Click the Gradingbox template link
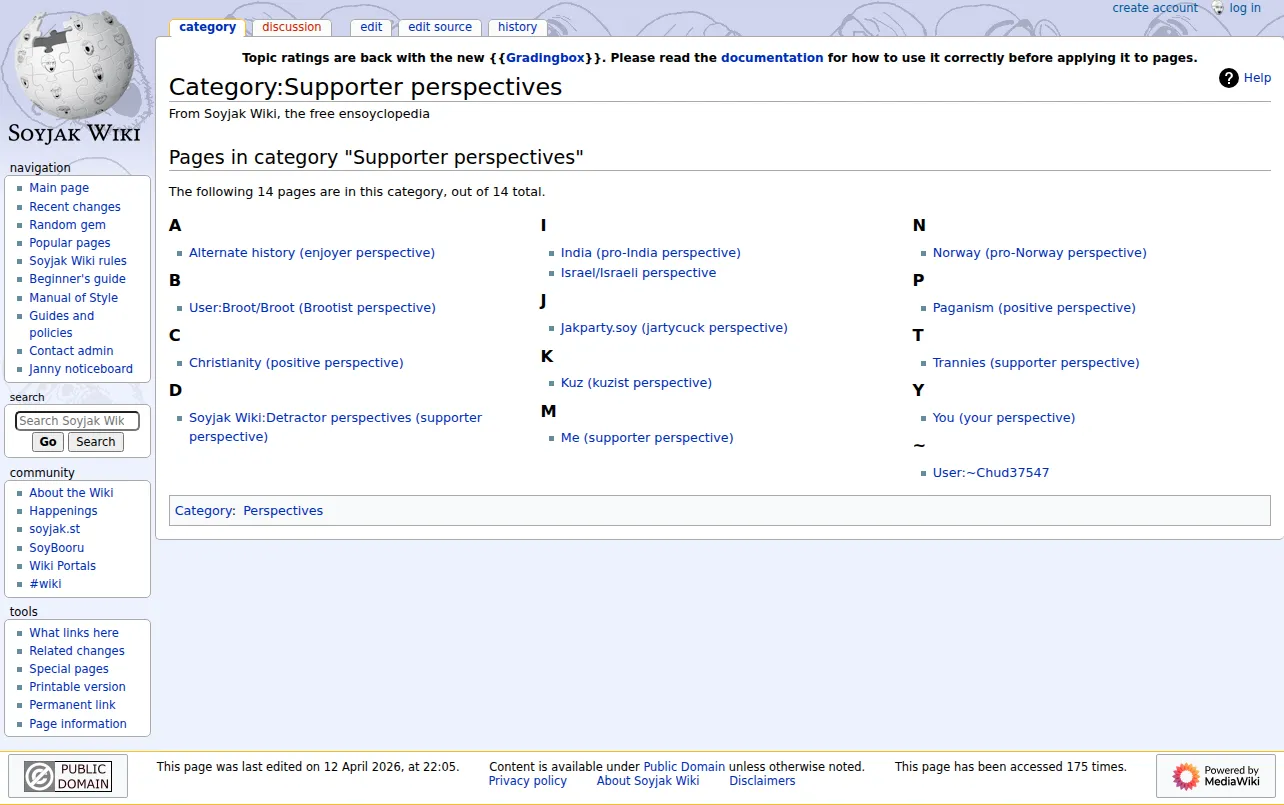Viewport: 1284px width, 805px height. 545,58
